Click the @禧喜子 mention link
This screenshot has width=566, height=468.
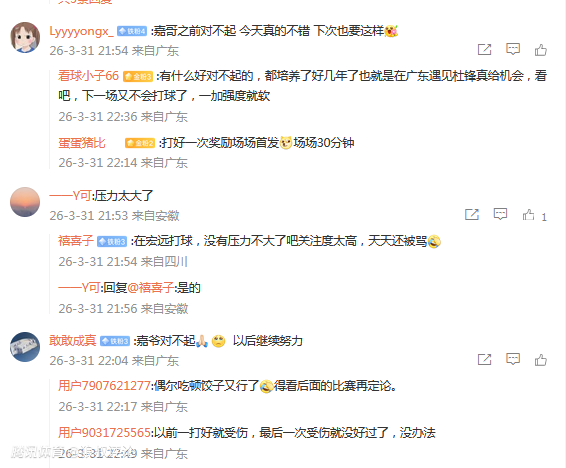151,288
